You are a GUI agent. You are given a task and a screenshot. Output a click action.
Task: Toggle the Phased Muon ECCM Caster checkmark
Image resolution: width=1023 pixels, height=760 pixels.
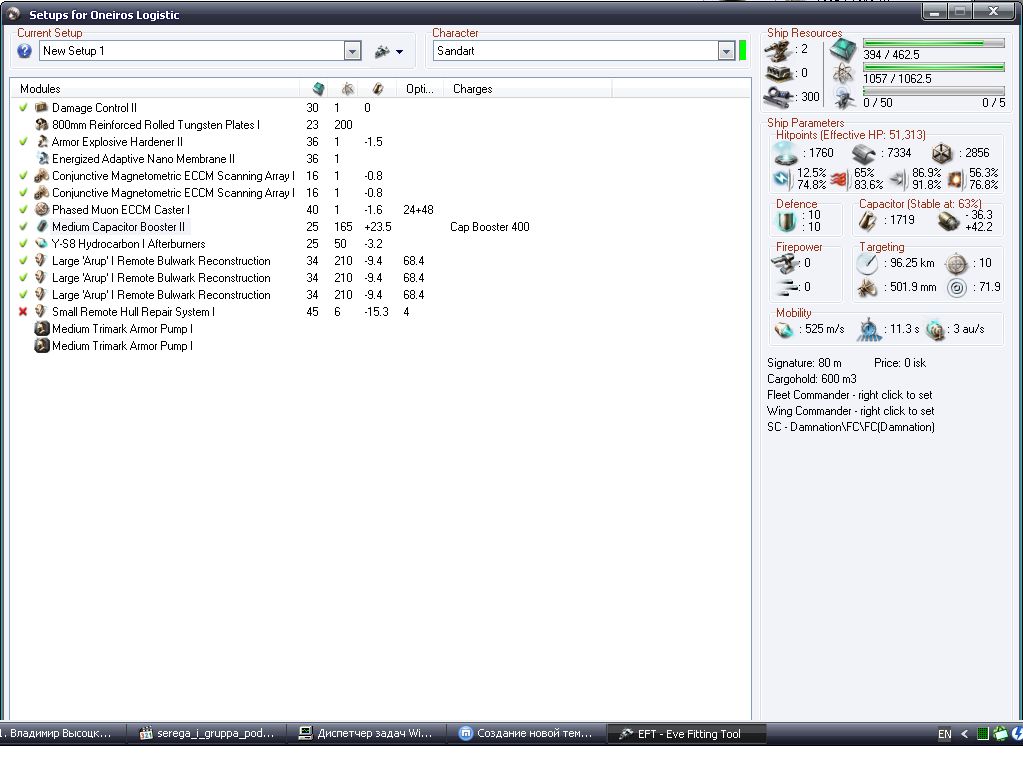pos(23,209)
